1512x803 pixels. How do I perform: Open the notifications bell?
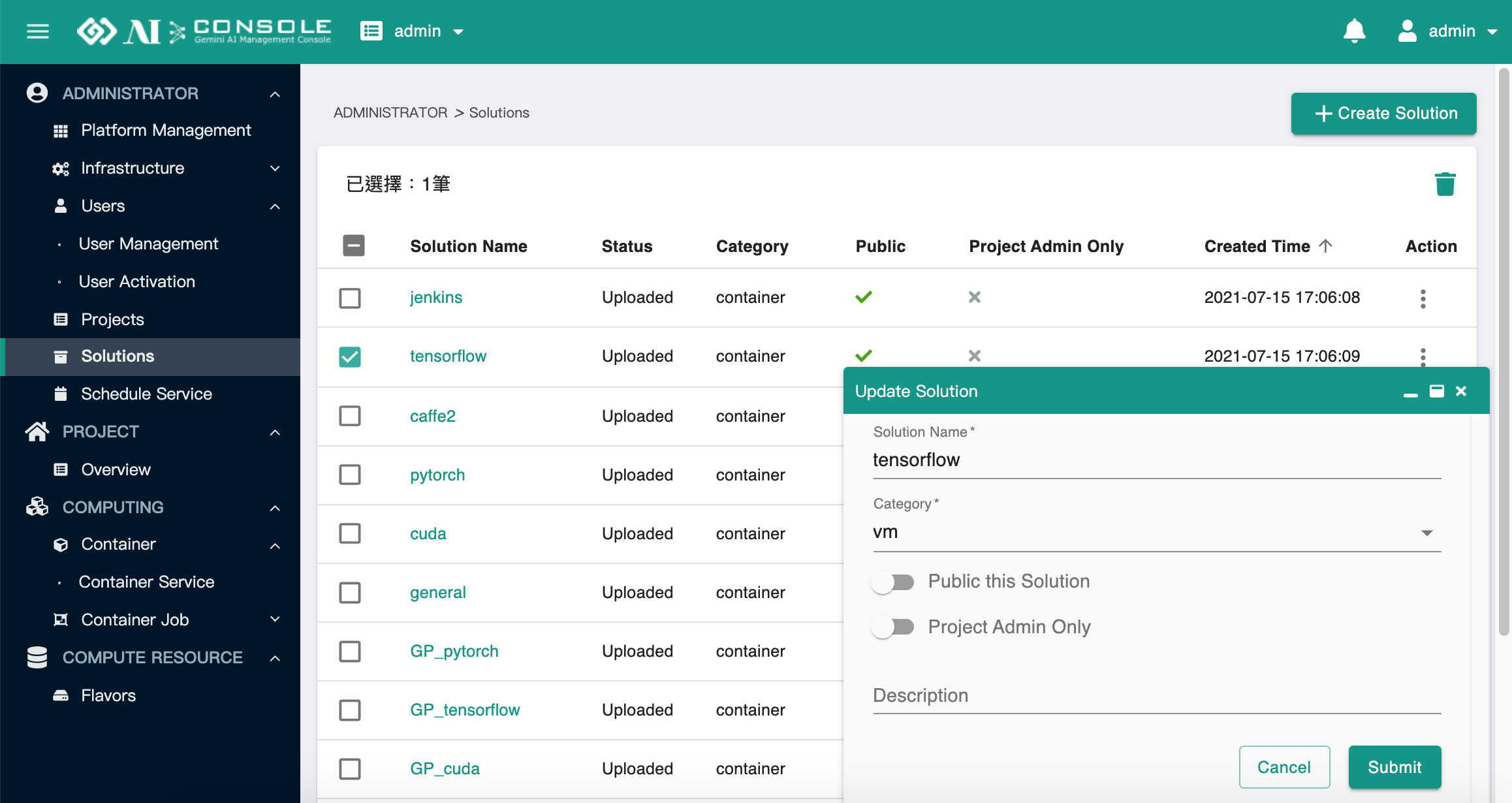(x=1355, y=31)
